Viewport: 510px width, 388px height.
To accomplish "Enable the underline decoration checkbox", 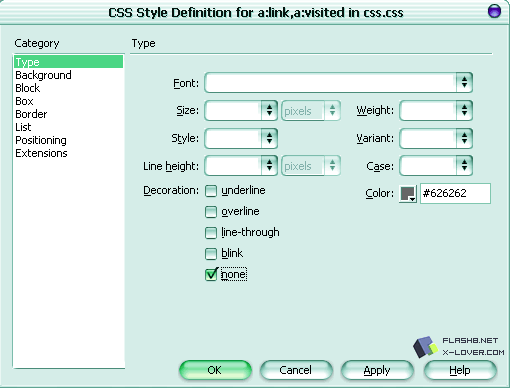I will (x=211, y=191).
